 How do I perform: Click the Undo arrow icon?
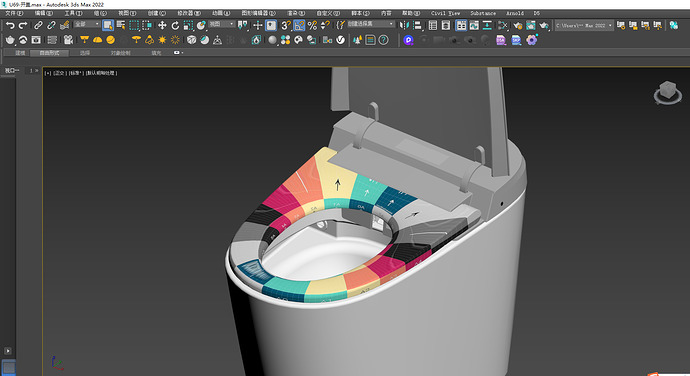10,26
